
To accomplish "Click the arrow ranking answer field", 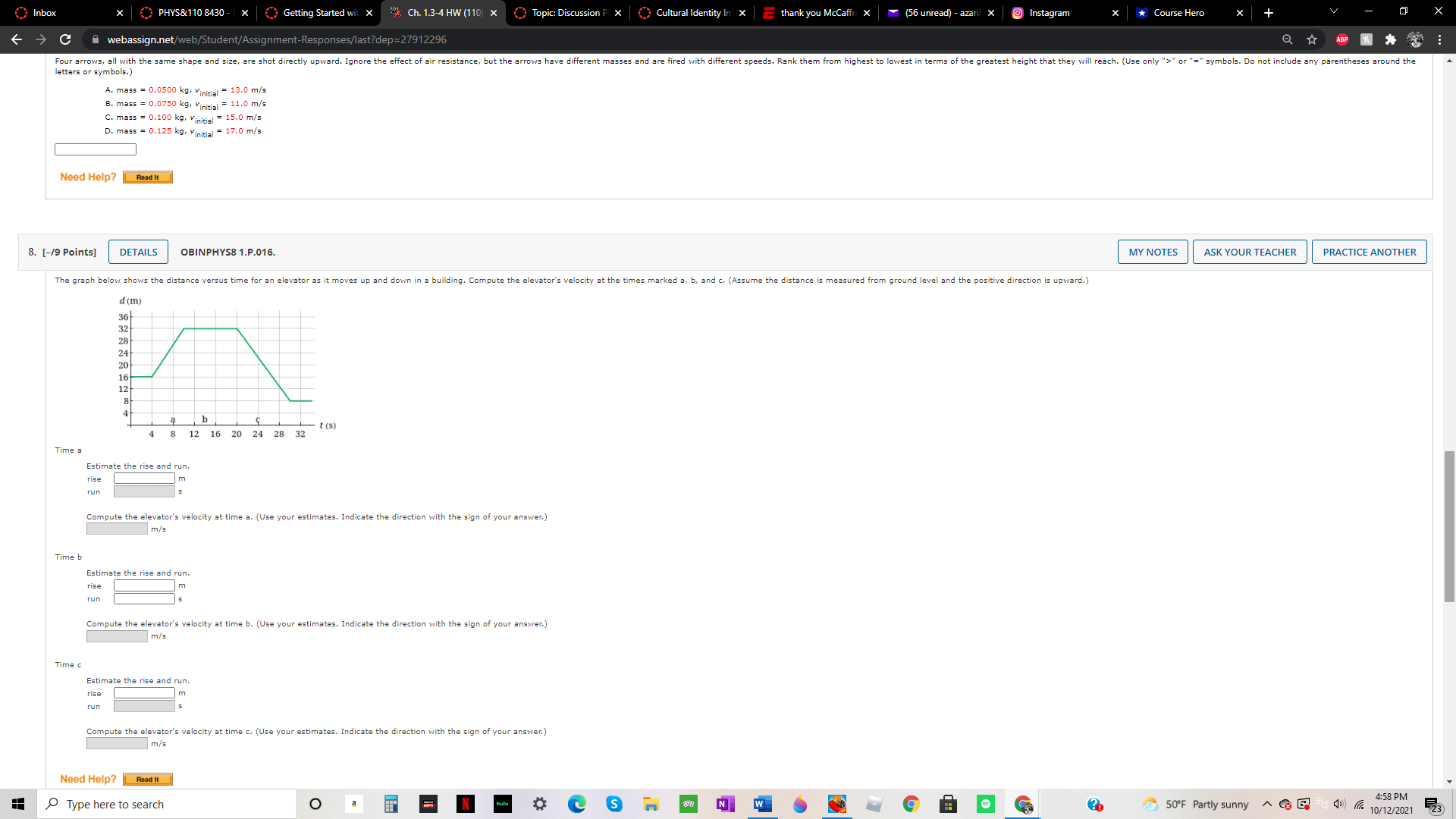I will pyautogui.click(x=96, y=149).
